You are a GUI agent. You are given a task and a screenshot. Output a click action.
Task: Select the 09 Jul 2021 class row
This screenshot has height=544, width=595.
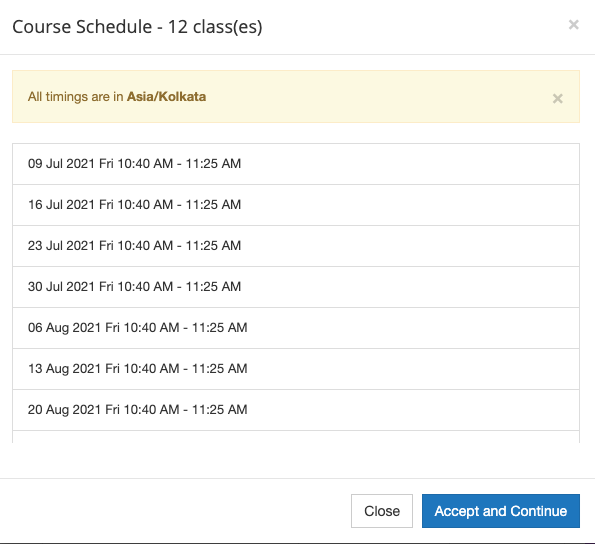tap(296, 164)
